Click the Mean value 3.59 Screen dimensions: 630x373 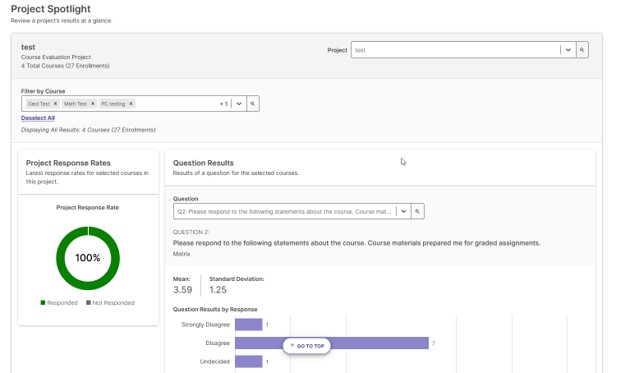[182, 289]
